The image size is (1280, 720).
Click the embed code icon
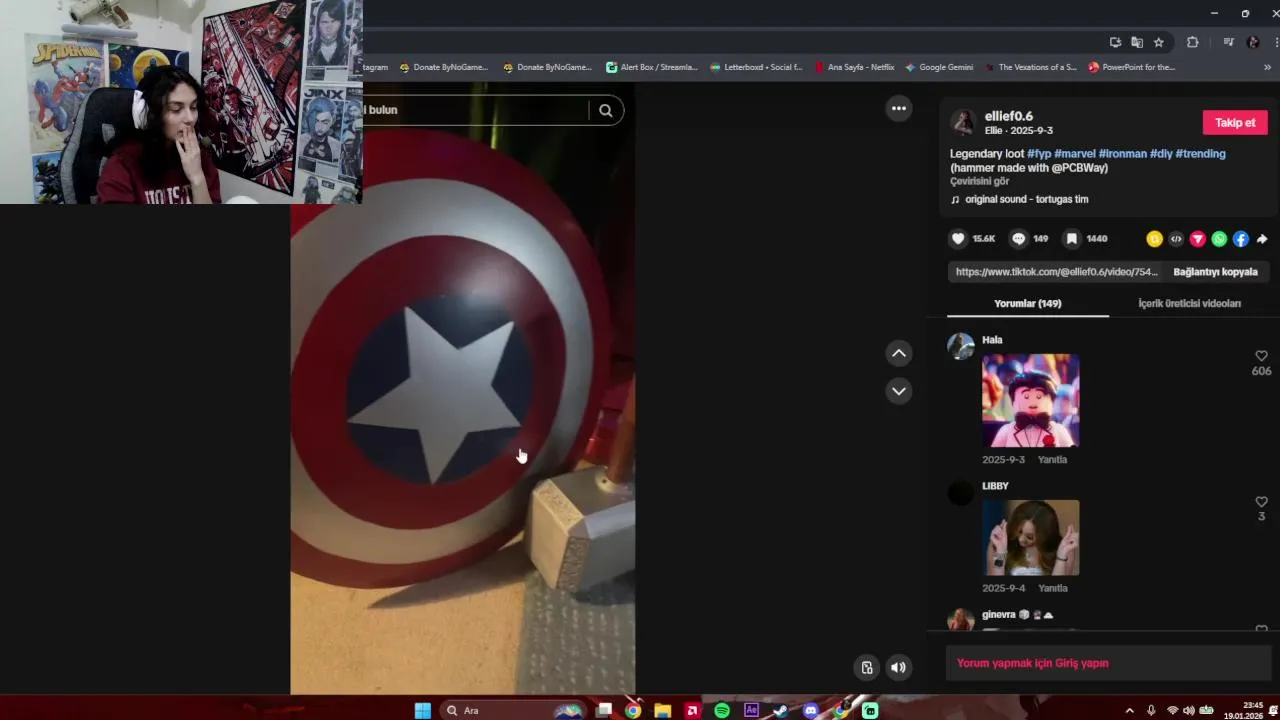1176,239
